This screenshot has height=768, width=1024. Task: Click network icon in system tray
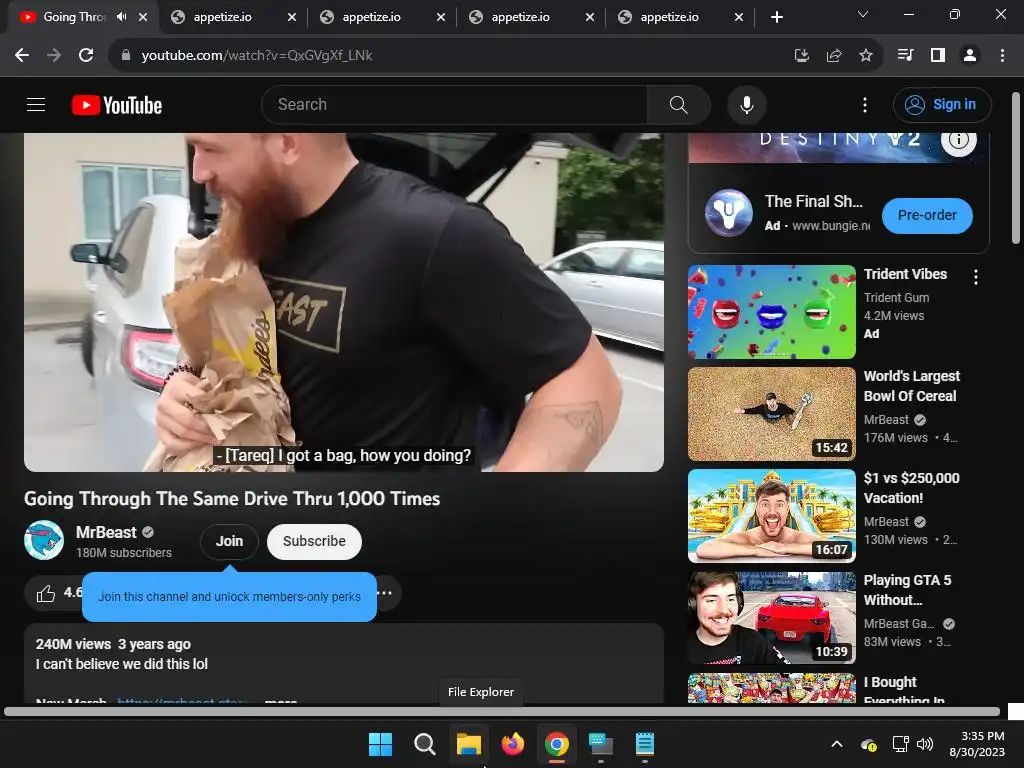coord(901,744)
